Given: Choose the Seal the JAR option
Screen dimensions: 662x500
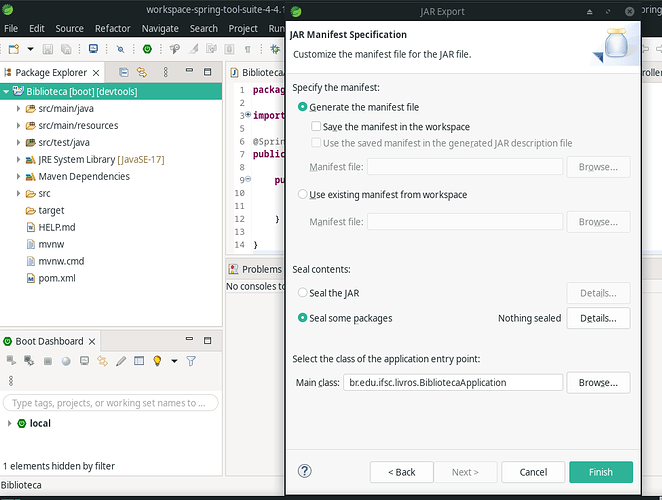Looking at the screenshot, I should [304, 292].
